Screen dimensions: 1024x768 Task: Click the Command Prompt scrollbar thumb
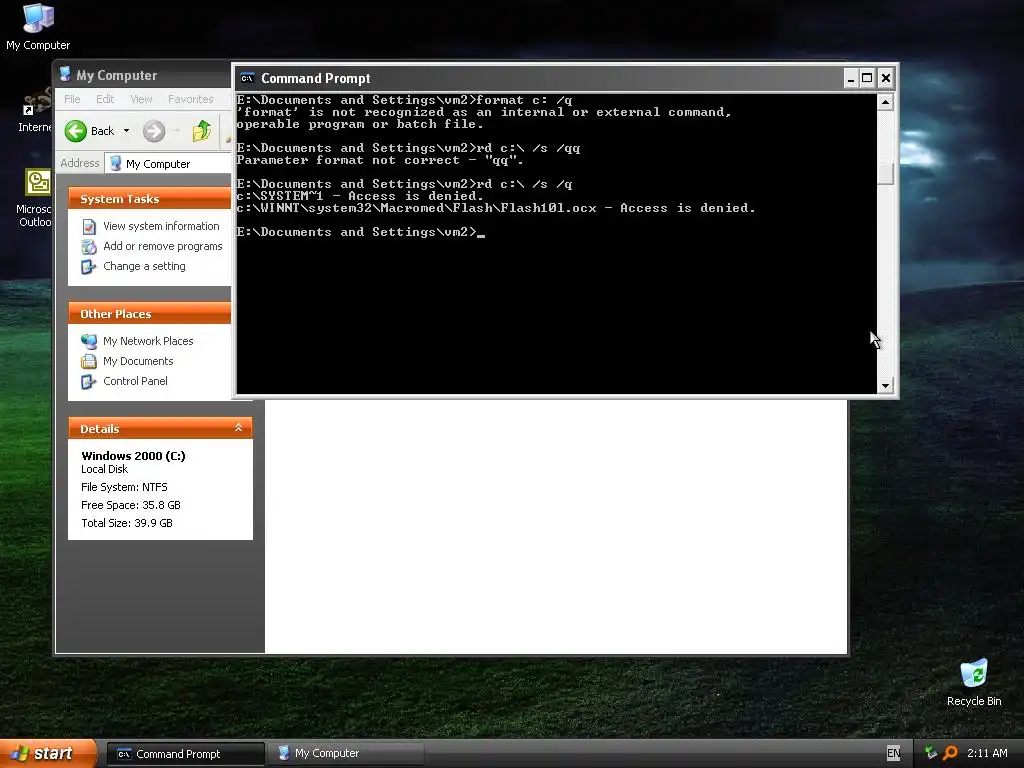click(885, 173)
